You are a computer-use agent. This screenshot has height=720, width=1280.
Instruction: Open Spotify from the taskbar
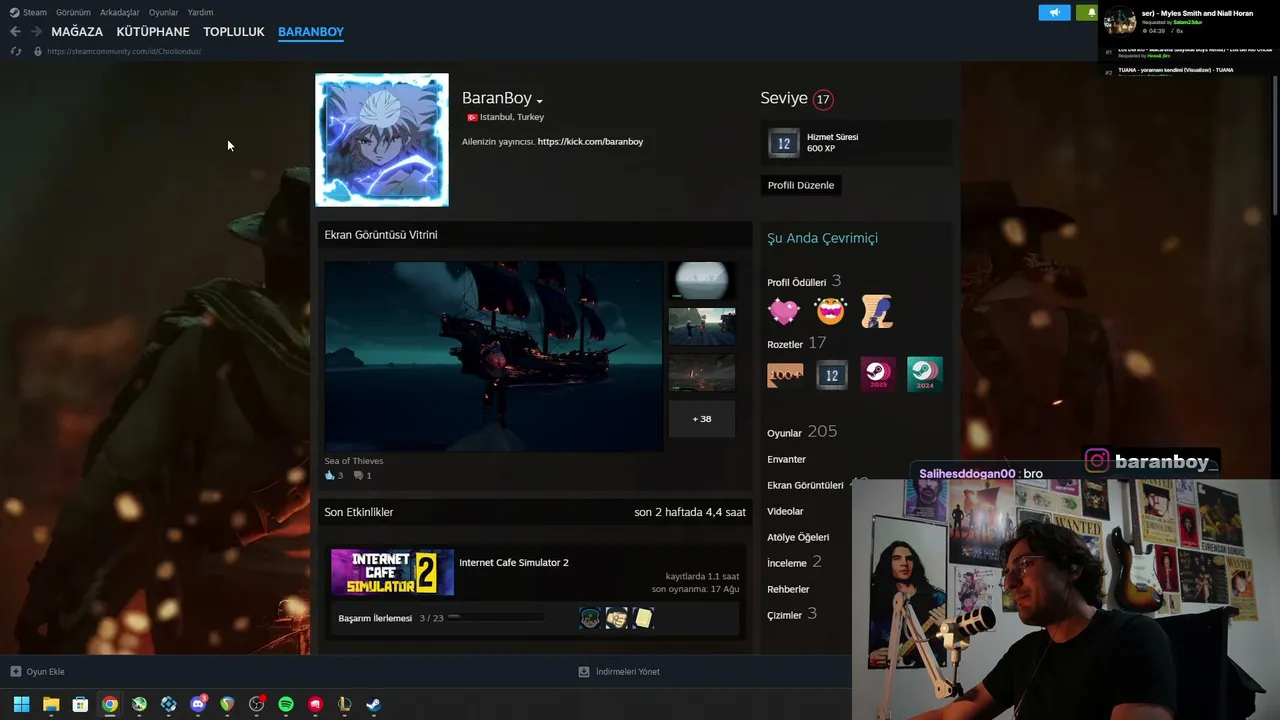286,704
